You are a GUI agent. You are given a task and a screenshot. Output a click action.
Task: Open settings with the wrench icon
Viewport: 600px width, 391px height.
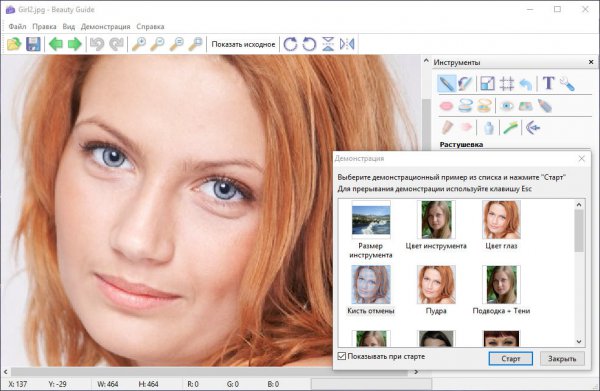click(567, 84)
